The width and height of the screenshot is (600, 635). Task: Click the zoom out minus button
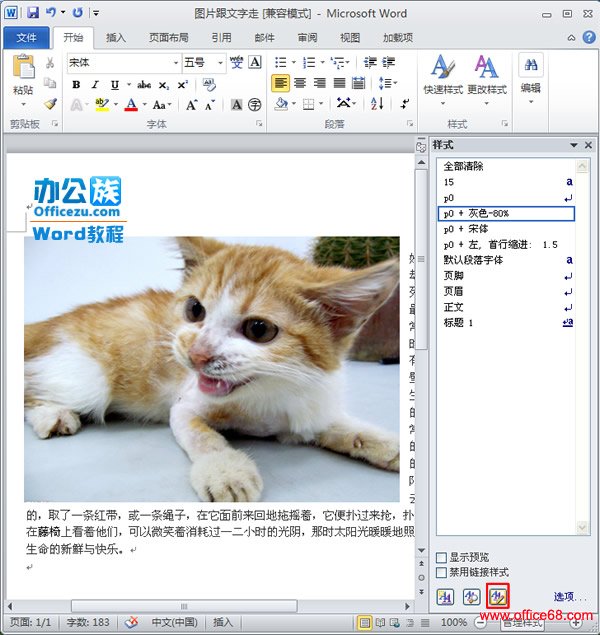coord(480,622)
